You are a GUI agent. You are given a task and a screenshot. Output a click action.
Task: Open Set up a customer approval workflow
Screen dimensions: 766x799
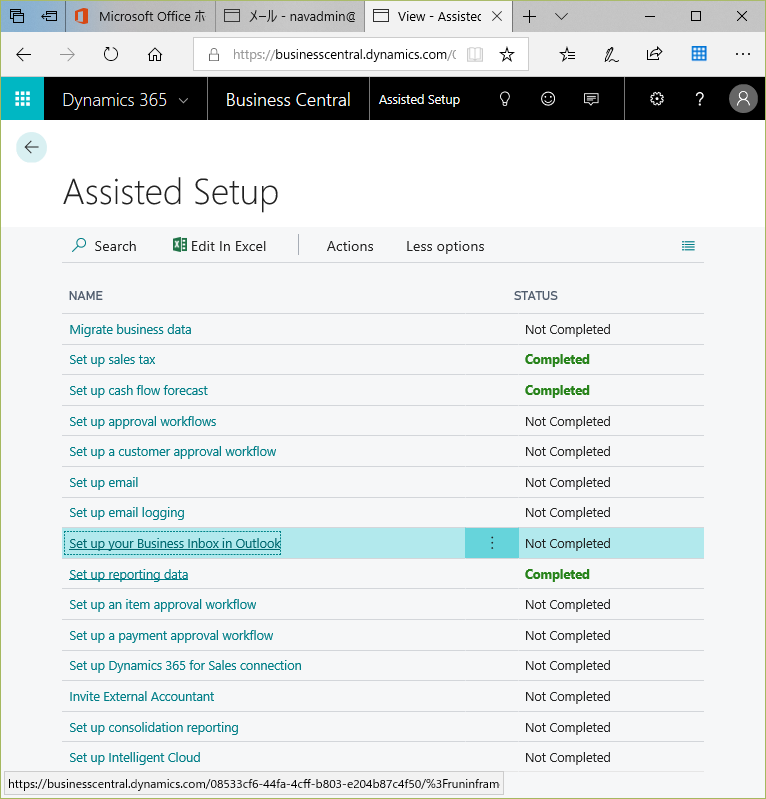[173, 451]
